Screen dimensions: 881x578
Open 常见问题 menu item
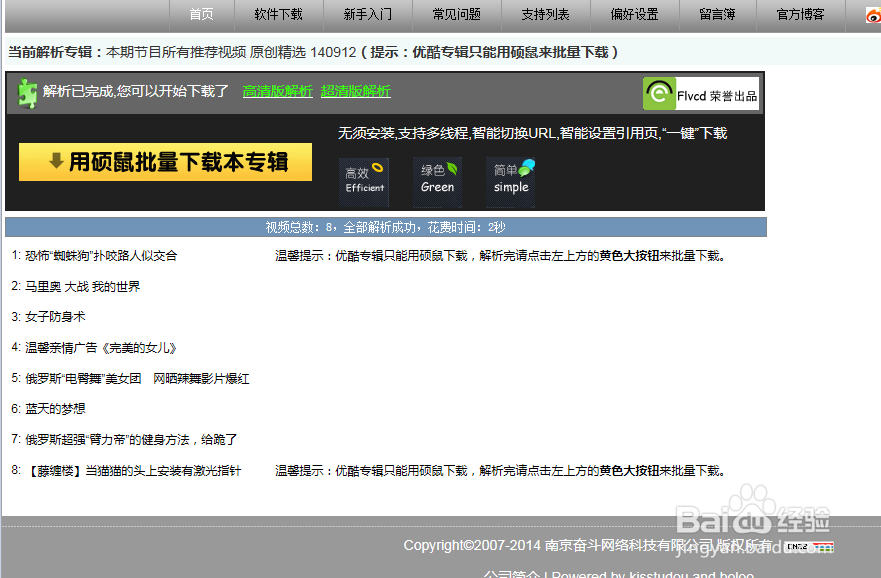[x=456, y=15]
